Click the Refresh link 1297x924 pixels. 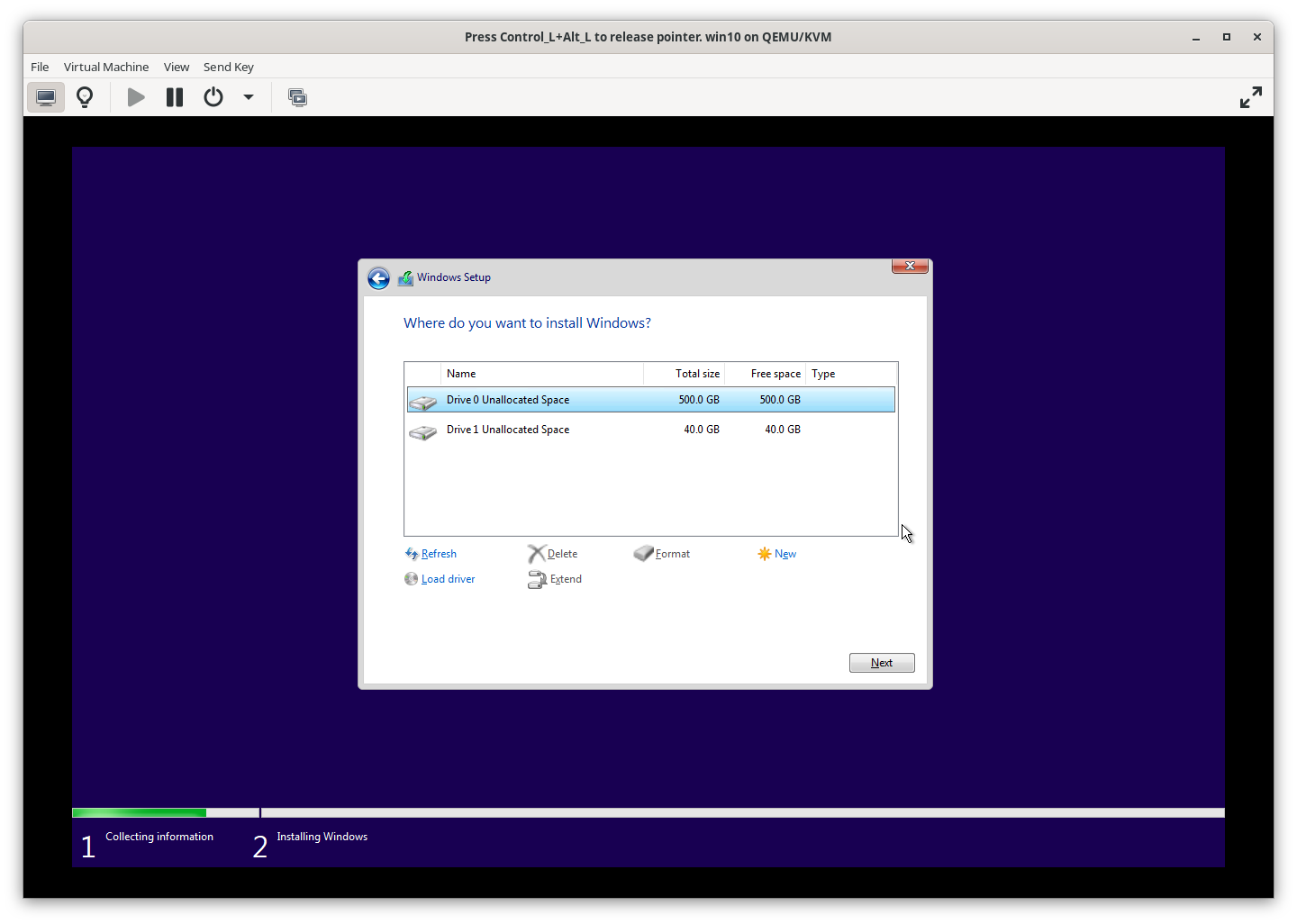coord(439,554)
